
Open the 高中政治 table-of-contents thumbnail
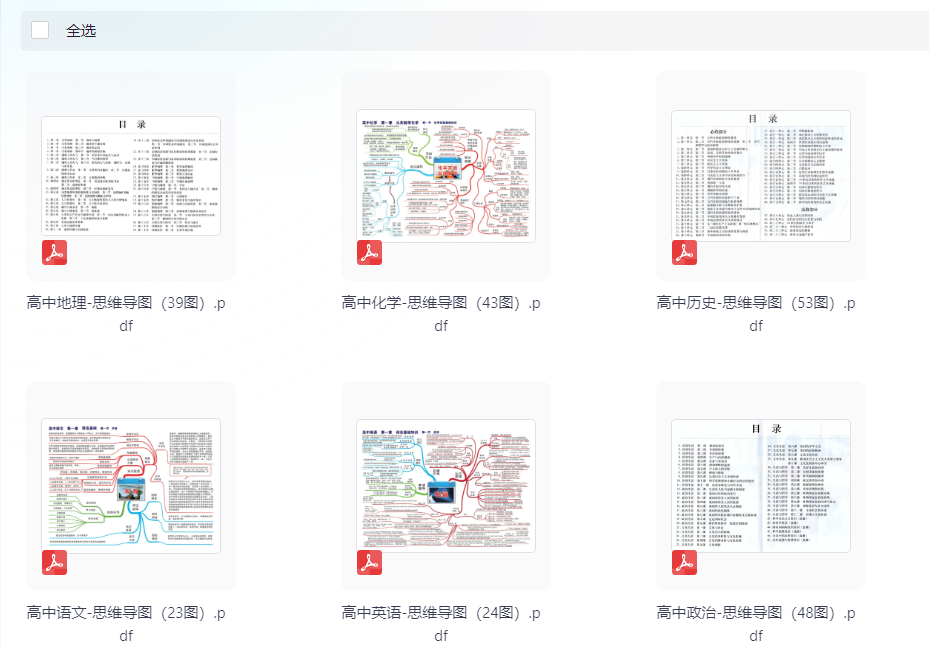pos(761,486)
